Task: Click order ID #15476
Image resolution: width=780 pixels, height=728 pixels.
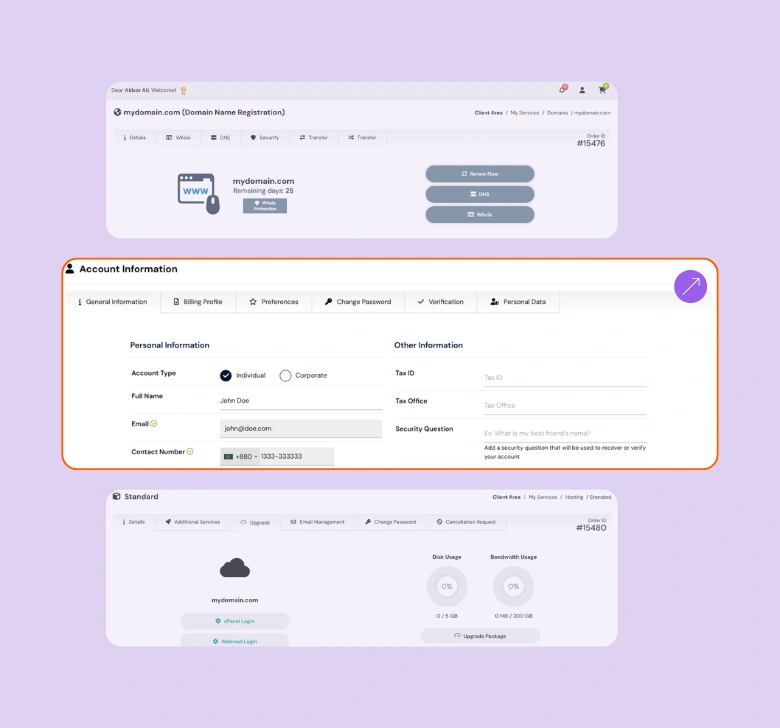Action: [591, 143]
